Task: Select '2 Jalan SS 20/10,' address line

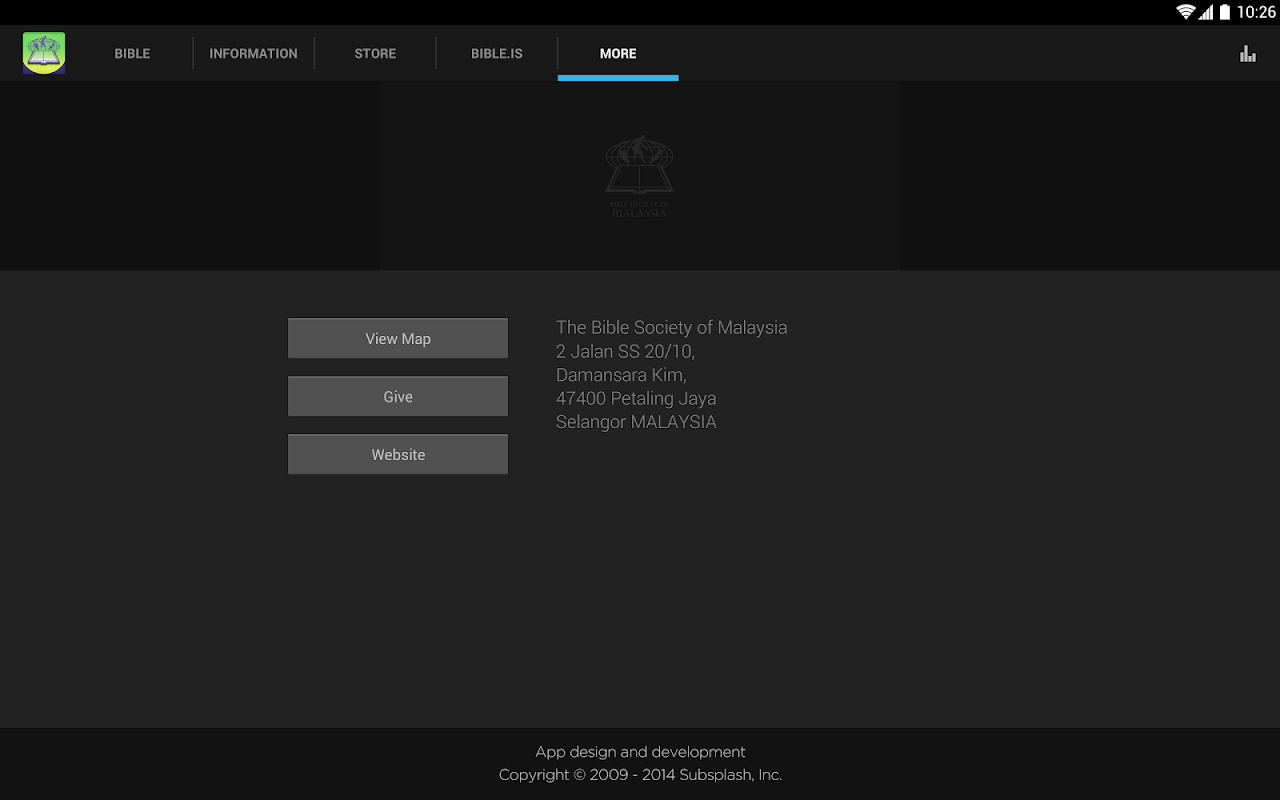Action: [x=625, y=351]
